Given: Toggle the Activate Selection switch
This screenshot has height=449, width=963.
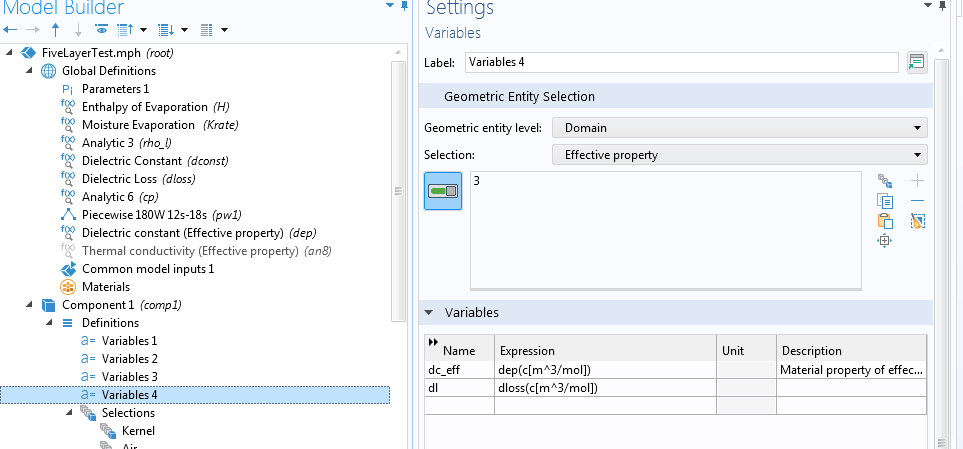Looking at the screenshot, I should tap(443, 191).
